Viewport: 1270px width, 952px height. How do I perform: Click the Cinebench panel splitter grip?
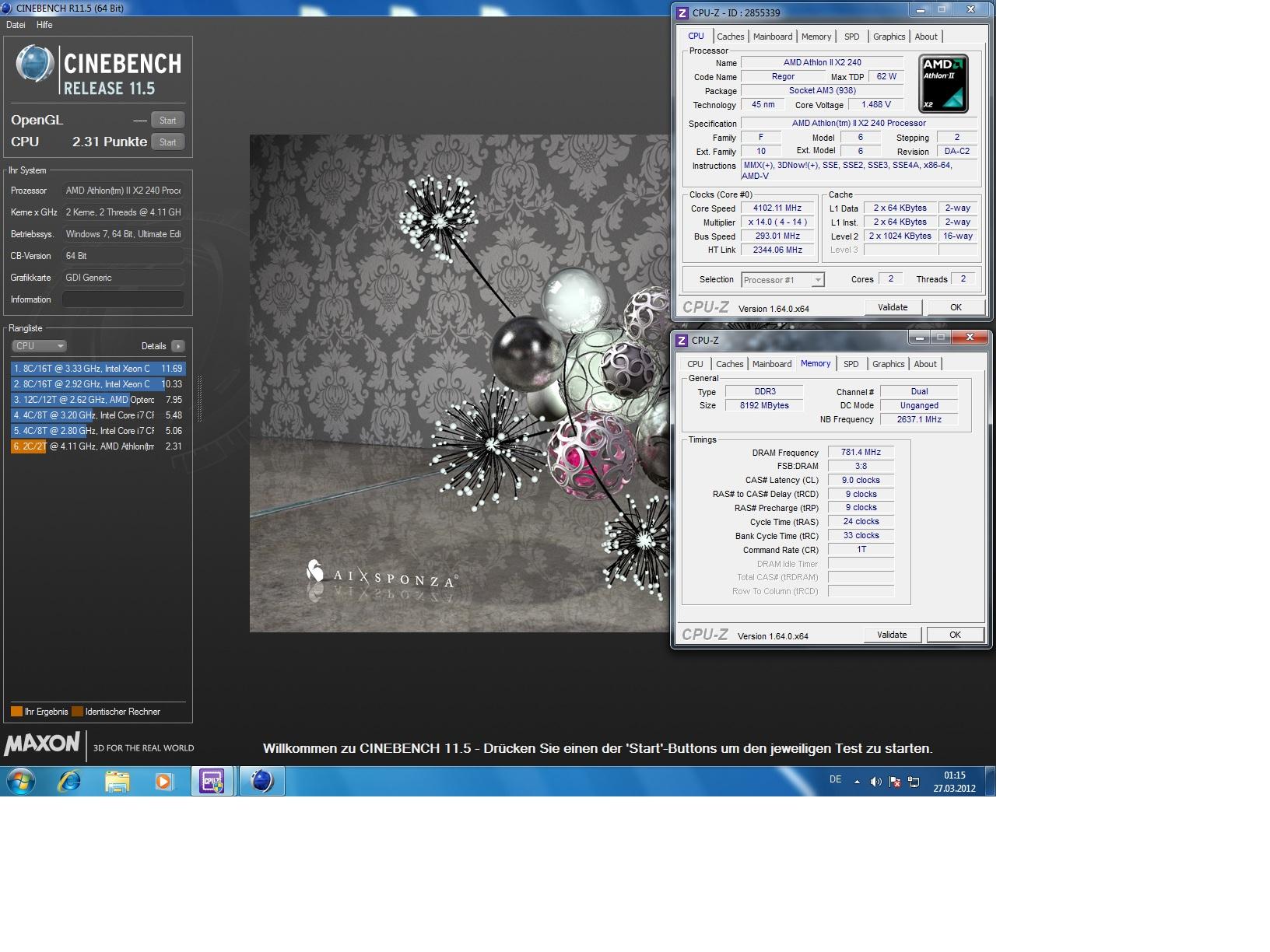pos(200,398)
